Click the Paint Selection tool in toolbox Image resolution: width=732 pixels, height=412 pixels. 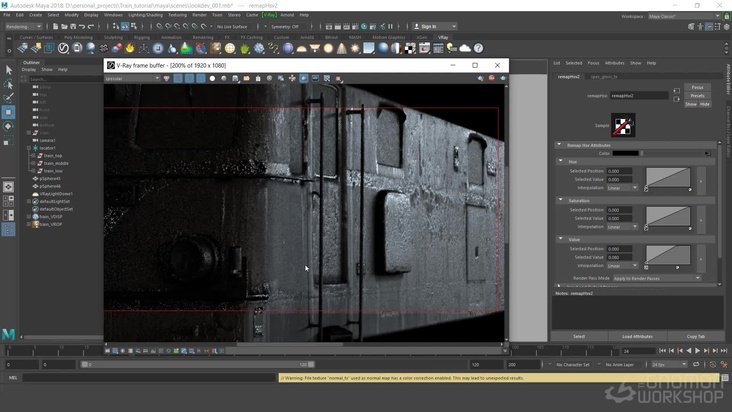pos(9,98)
